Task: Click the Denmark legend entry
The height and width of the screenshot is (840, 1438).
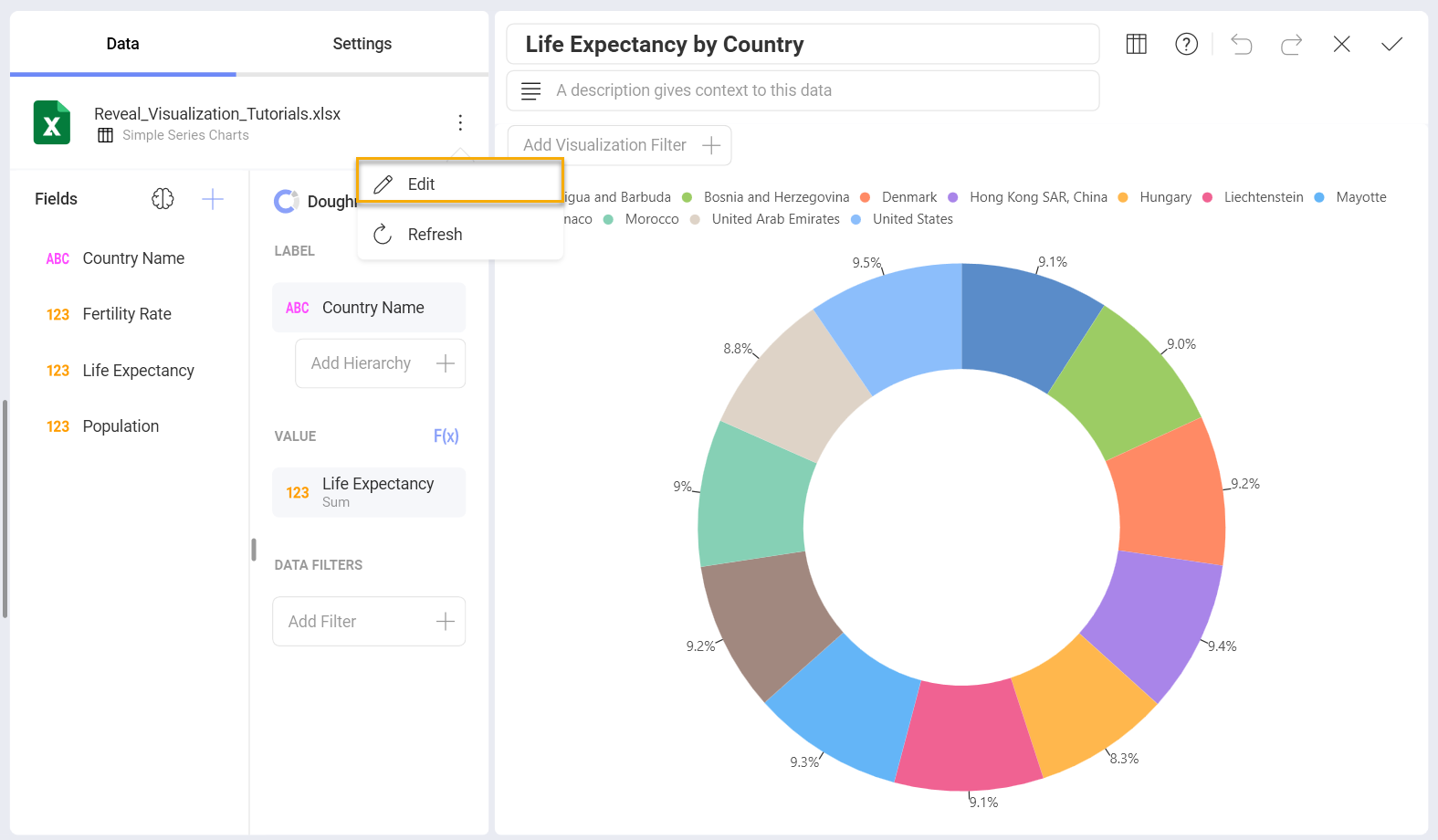Action: [x=899, y=197]
